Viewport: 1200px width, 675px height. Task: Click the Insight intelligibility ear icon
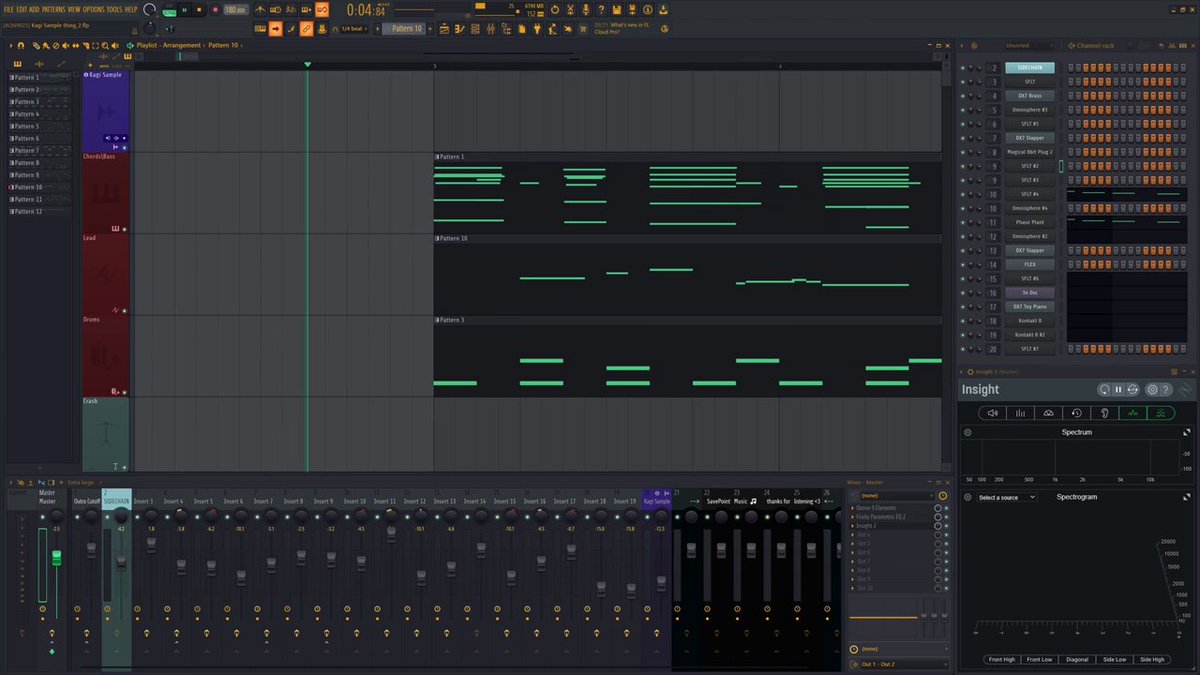point(1104,412)
